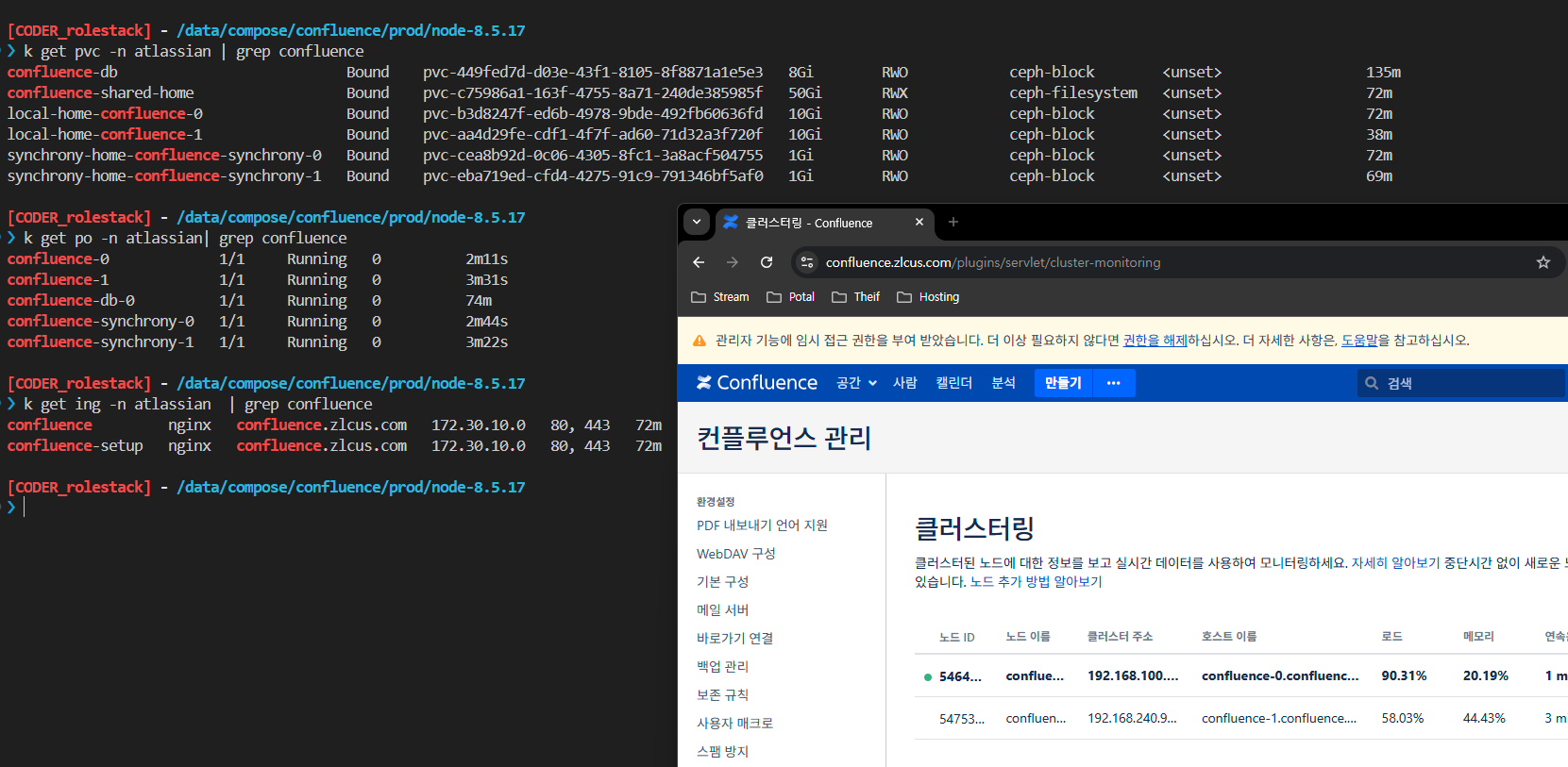
Task: Click node ID 5464... in the table
Action: [x=960, y=676]
